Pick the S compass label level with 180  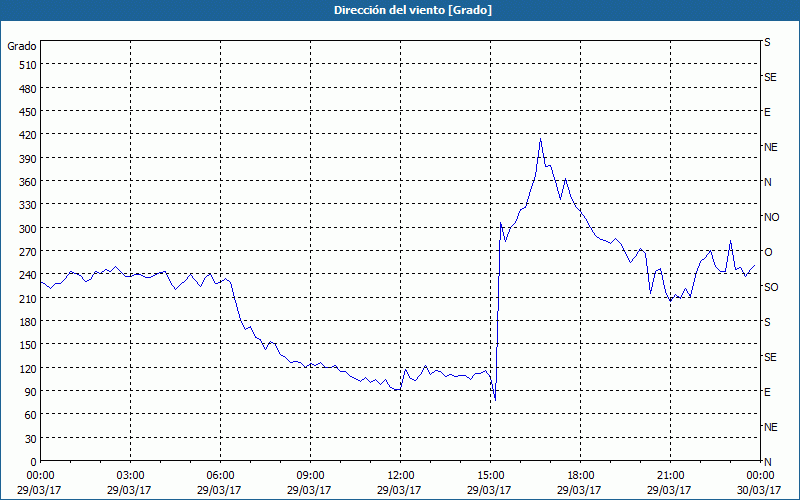[x=767, y=322]
